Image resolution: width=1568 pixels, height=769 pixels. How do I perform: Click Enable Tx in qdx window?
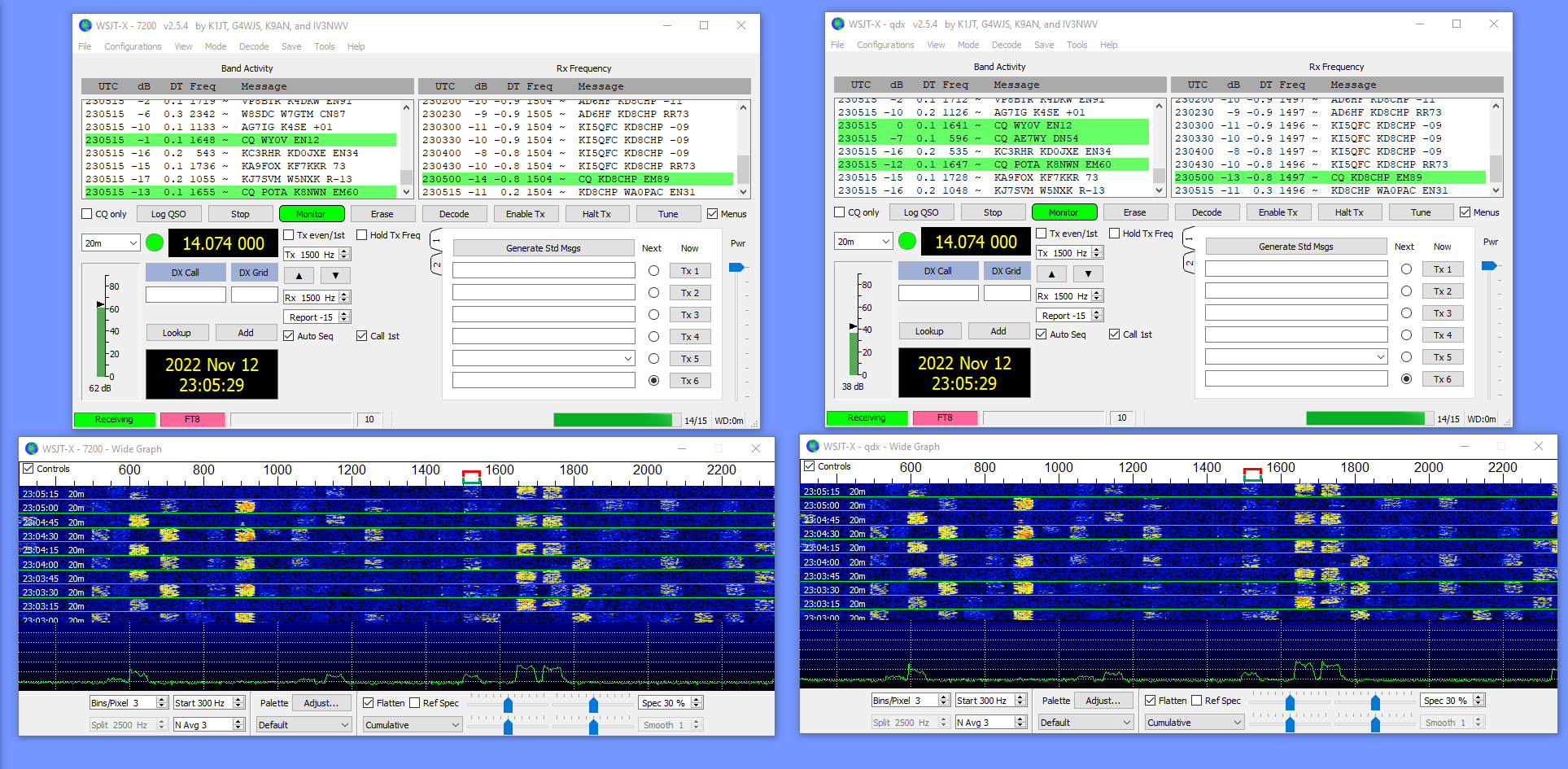(x=1278, y=212)
